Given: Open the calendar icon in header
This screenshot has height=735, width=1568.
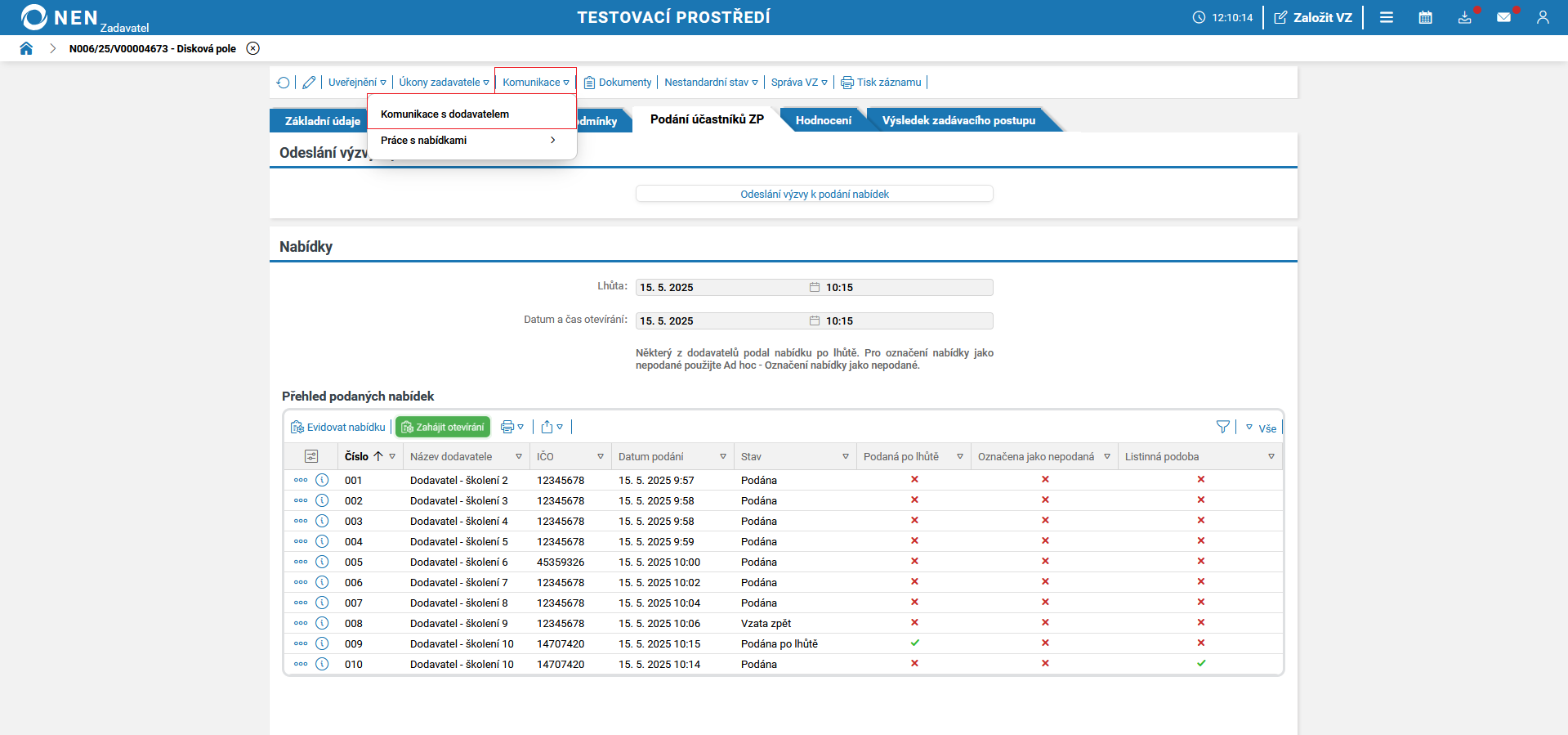Looking at the screenshot, I should pyautogui.click(x=1425, y=17).
